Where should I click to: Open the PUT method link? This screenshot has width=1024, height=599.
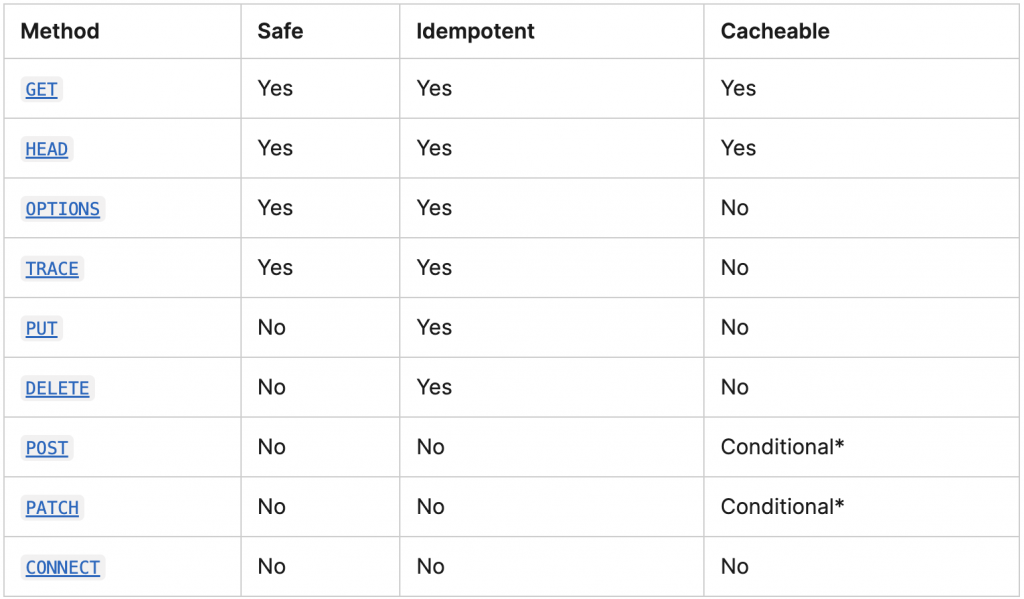click(x=41, y=328)
